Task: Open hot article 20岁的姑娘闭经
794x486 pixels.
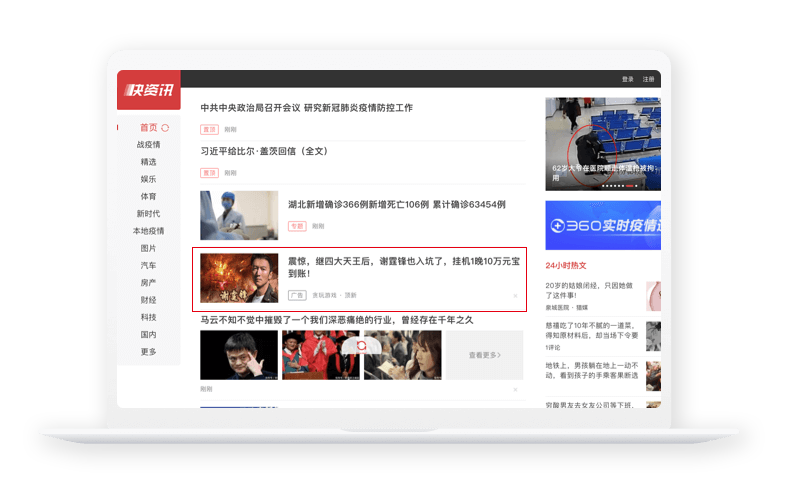Action: tap(589, 291)
